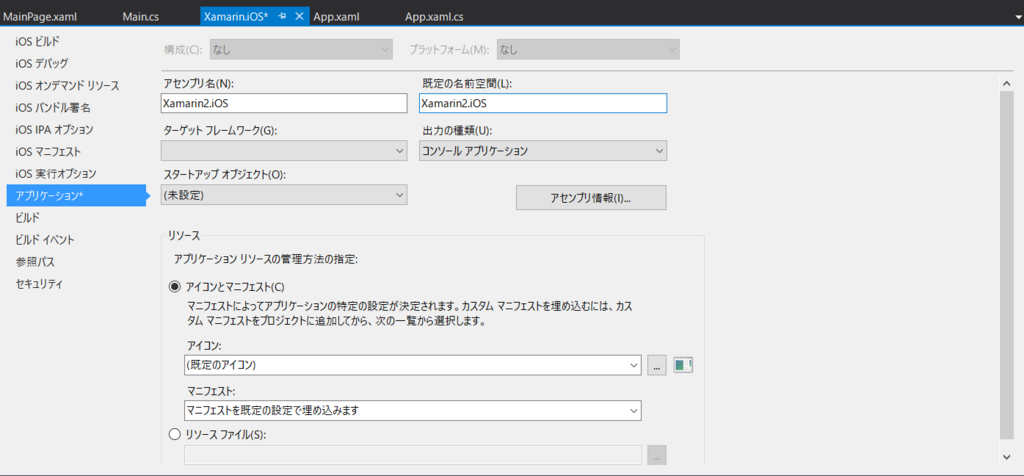Open iOS マニフェスト page
The image size is (1024, 476).
tap(48, 151)
